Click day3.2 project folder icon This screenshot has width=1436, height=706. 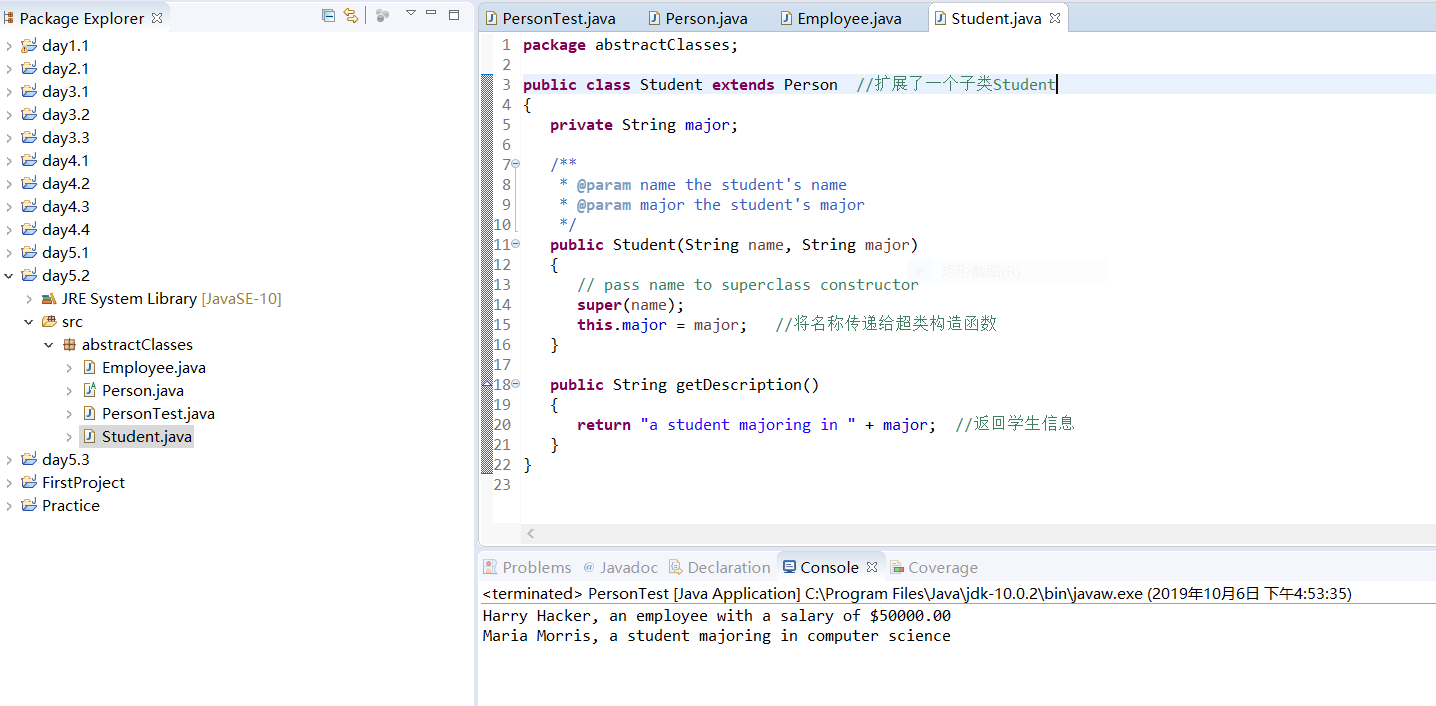[28, 114]
